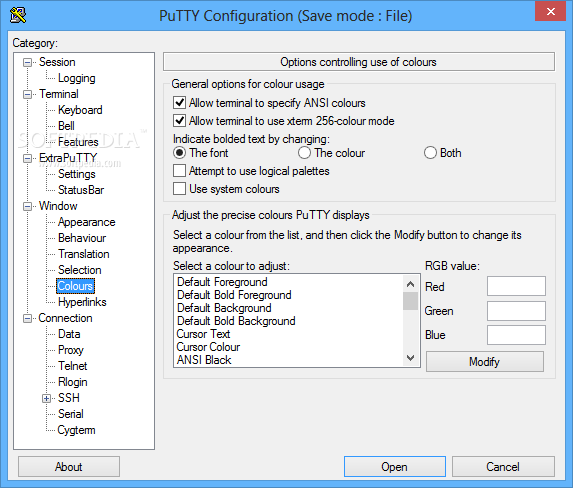Open the Session category
The image size is (573, 488).
click(x=57, y=62)
